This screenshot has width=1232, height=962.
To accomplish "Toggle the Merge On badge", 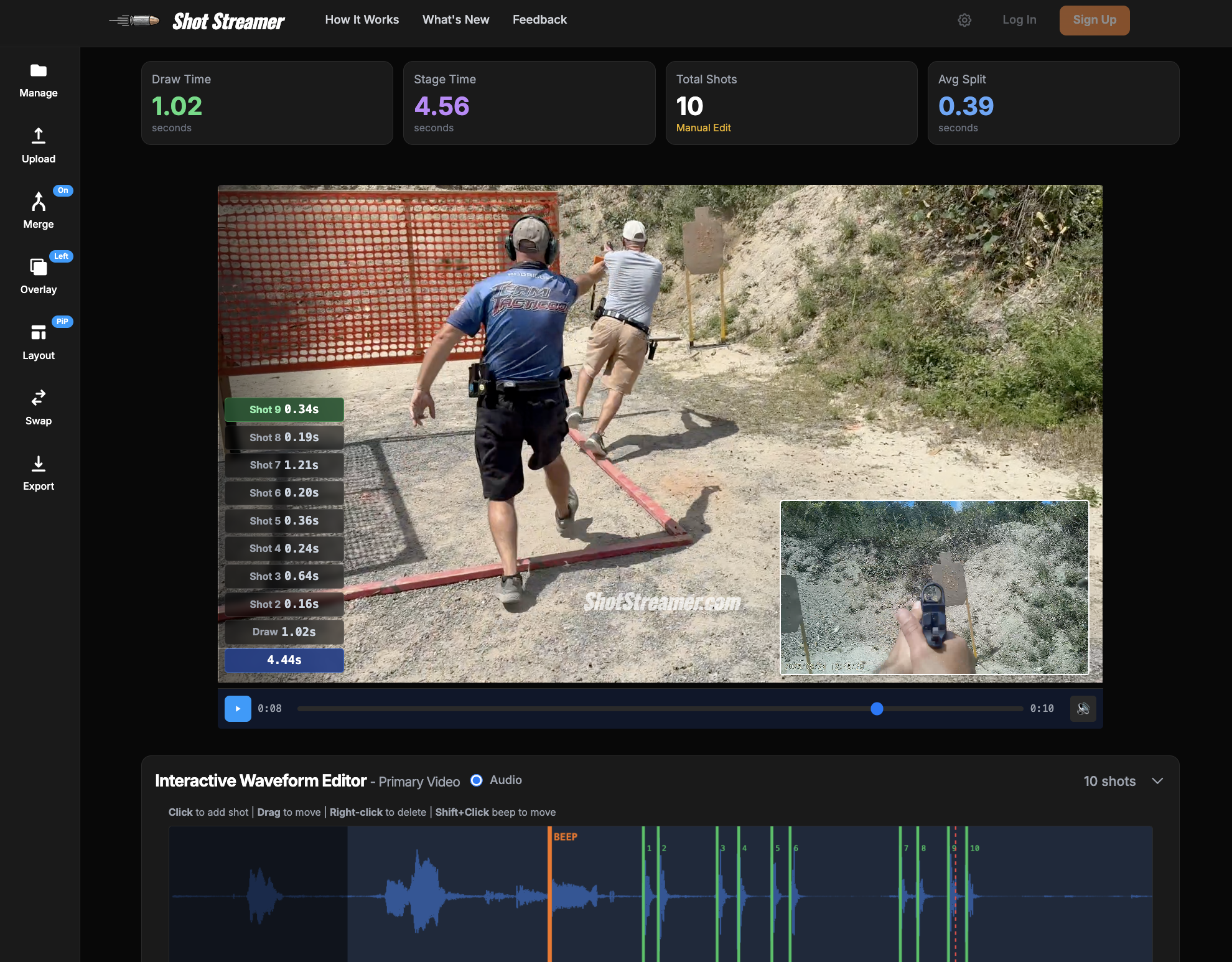I will [x=62, y=190].
